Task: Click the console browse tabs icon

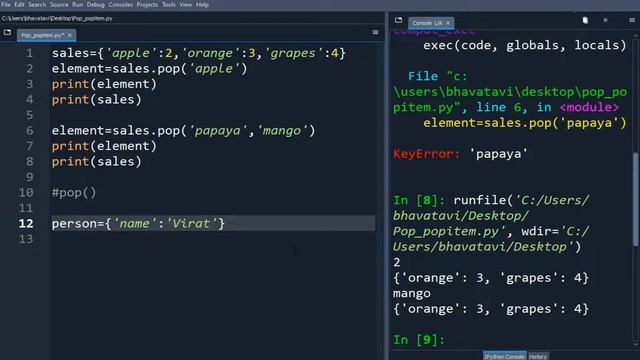Action: [x=398, y=20]
